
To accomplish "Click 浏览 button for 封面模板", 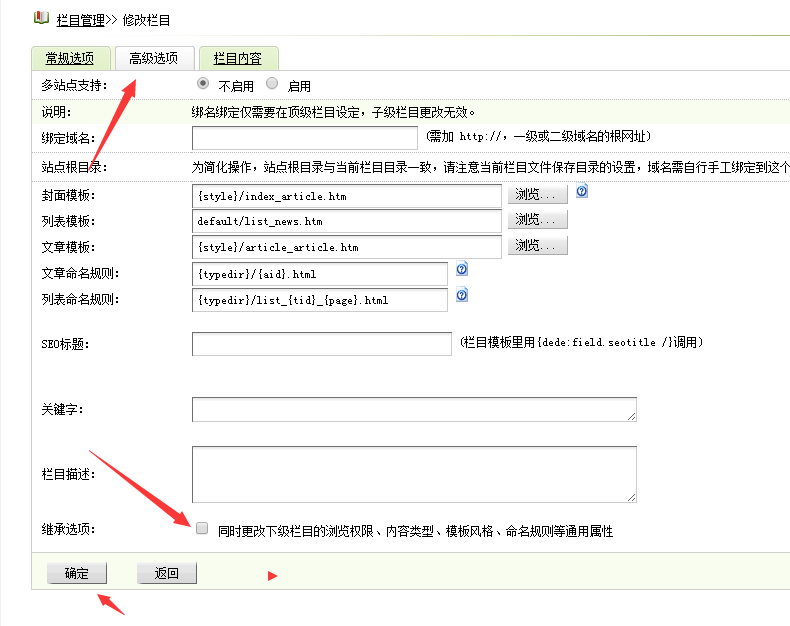I will point(540,194).
